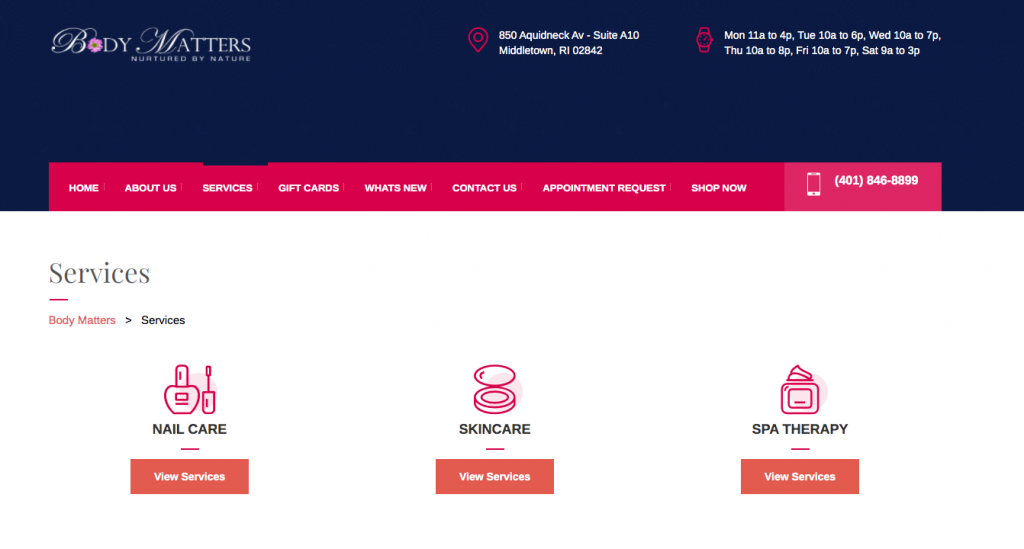Viewport: 1024px width, 549px height.
Task: View Services under Skincare
Action: tap(494, 477)
